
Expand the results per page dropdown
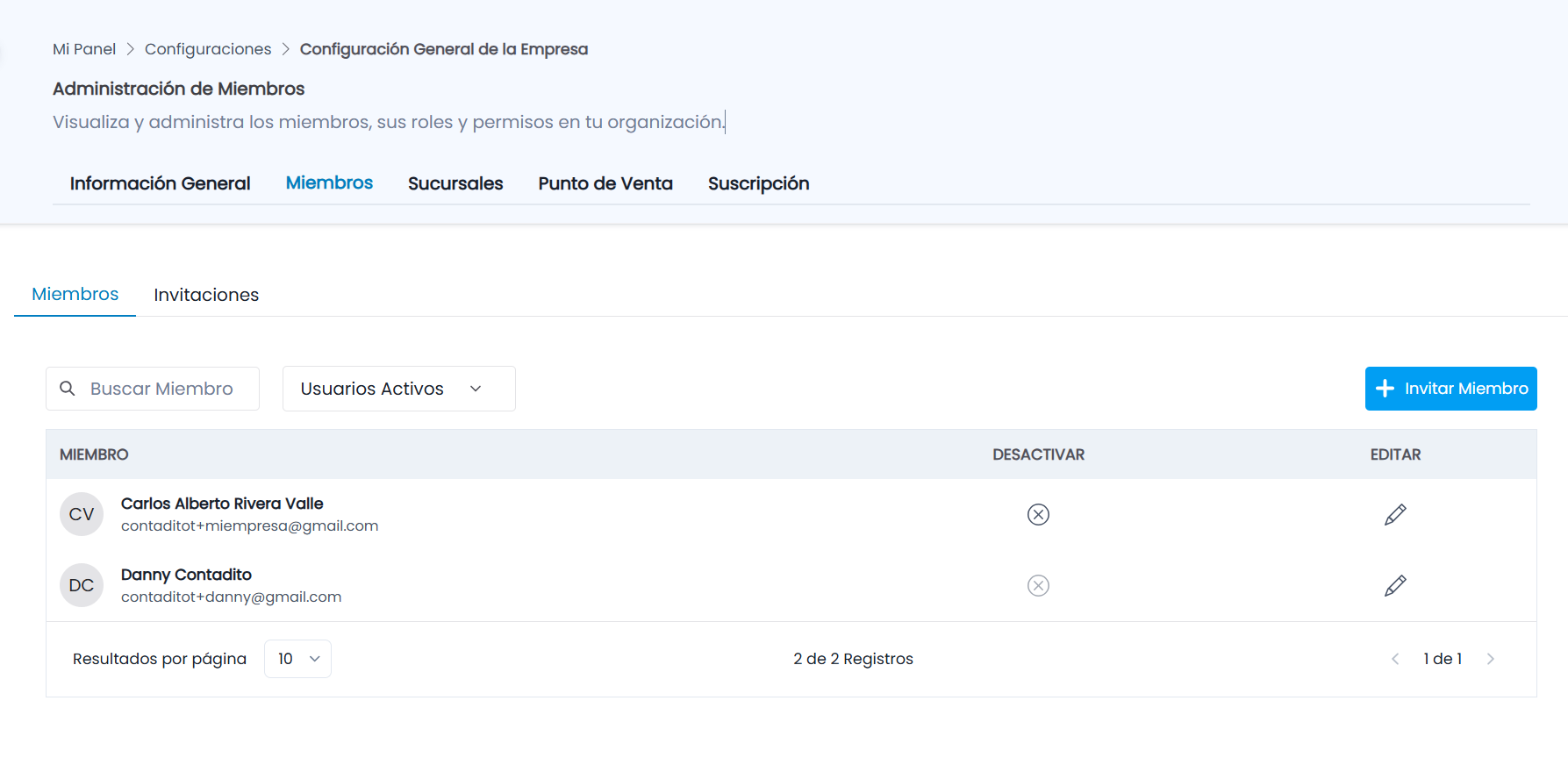(297, 659)
